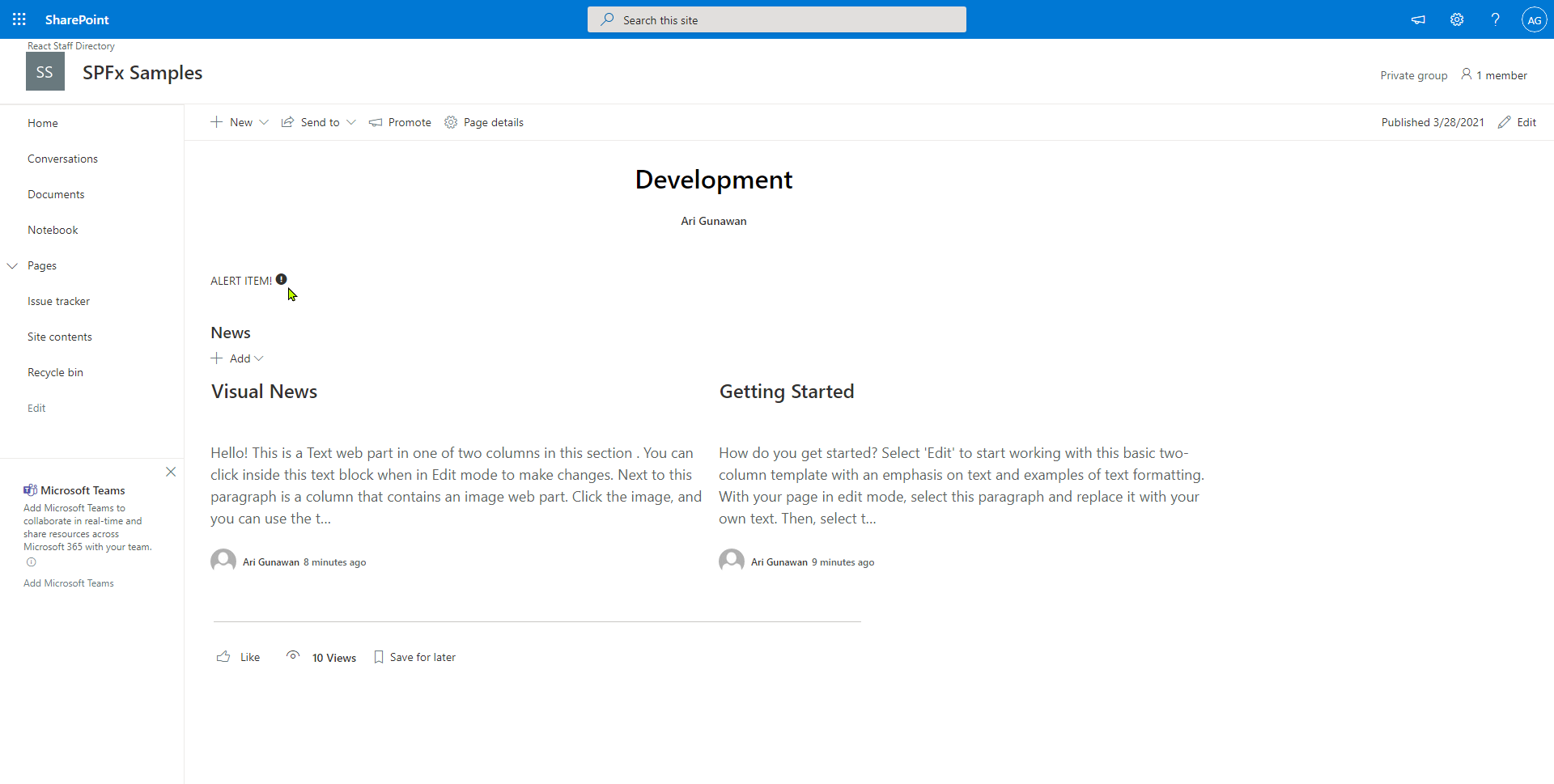
Task: Click the announcements megaphone icon in top bar
Action: [x=1418, y=19]
